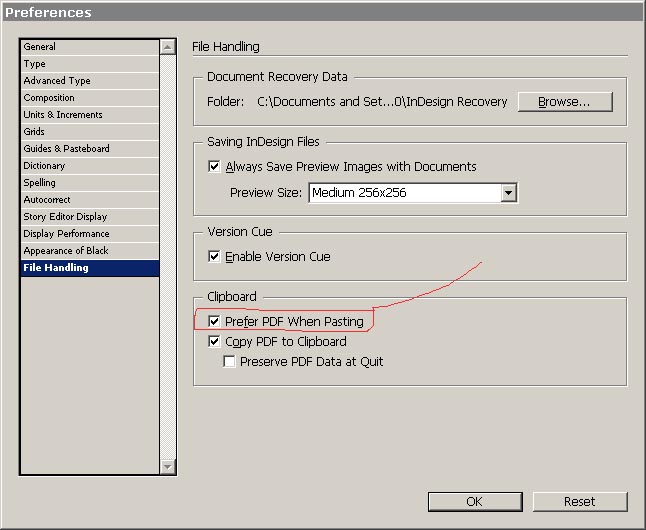
Task: Click the category list scroll up arrow
Action: [x=168, y=47]
